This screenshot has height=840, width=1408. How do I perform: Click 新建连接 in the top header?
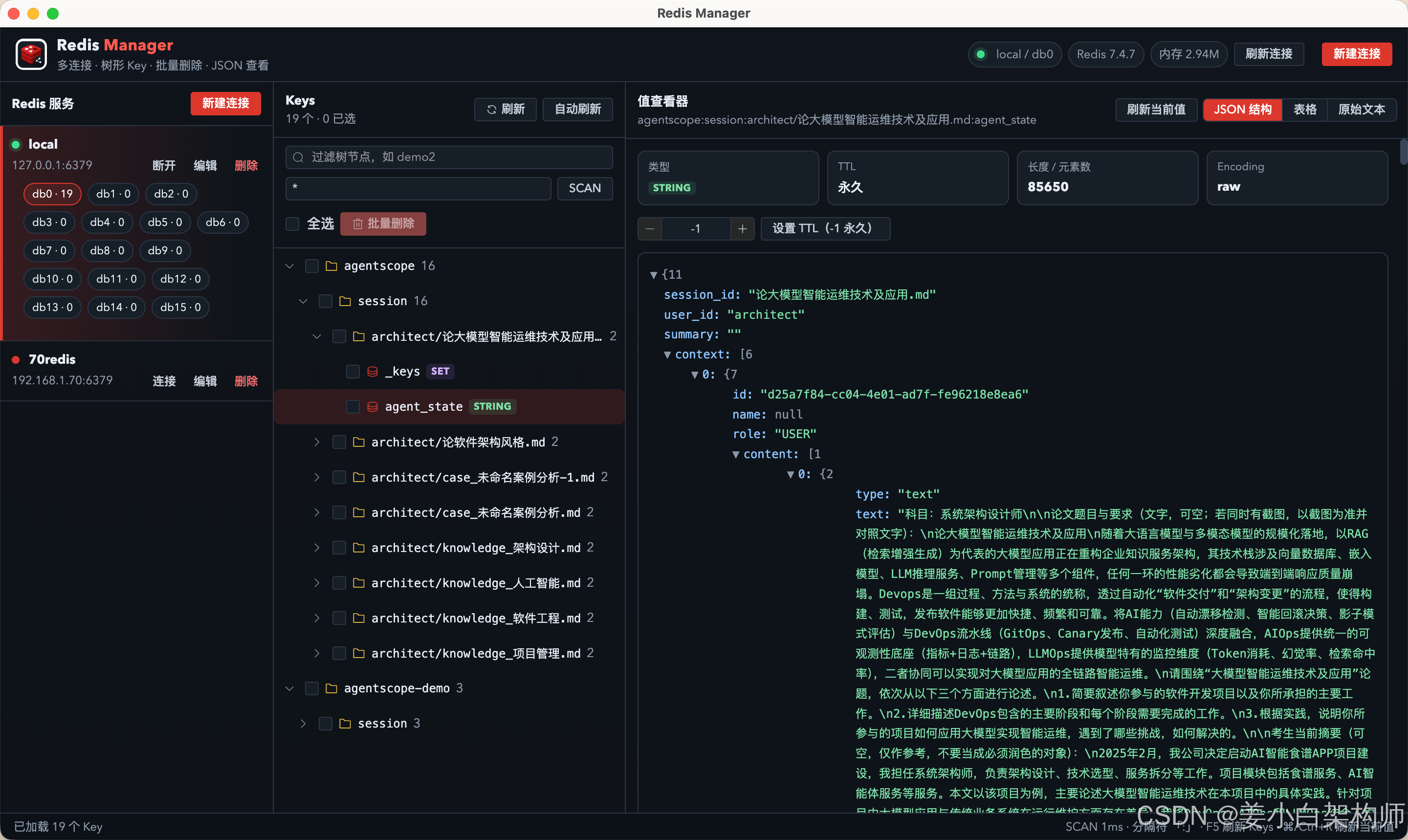1357,54
